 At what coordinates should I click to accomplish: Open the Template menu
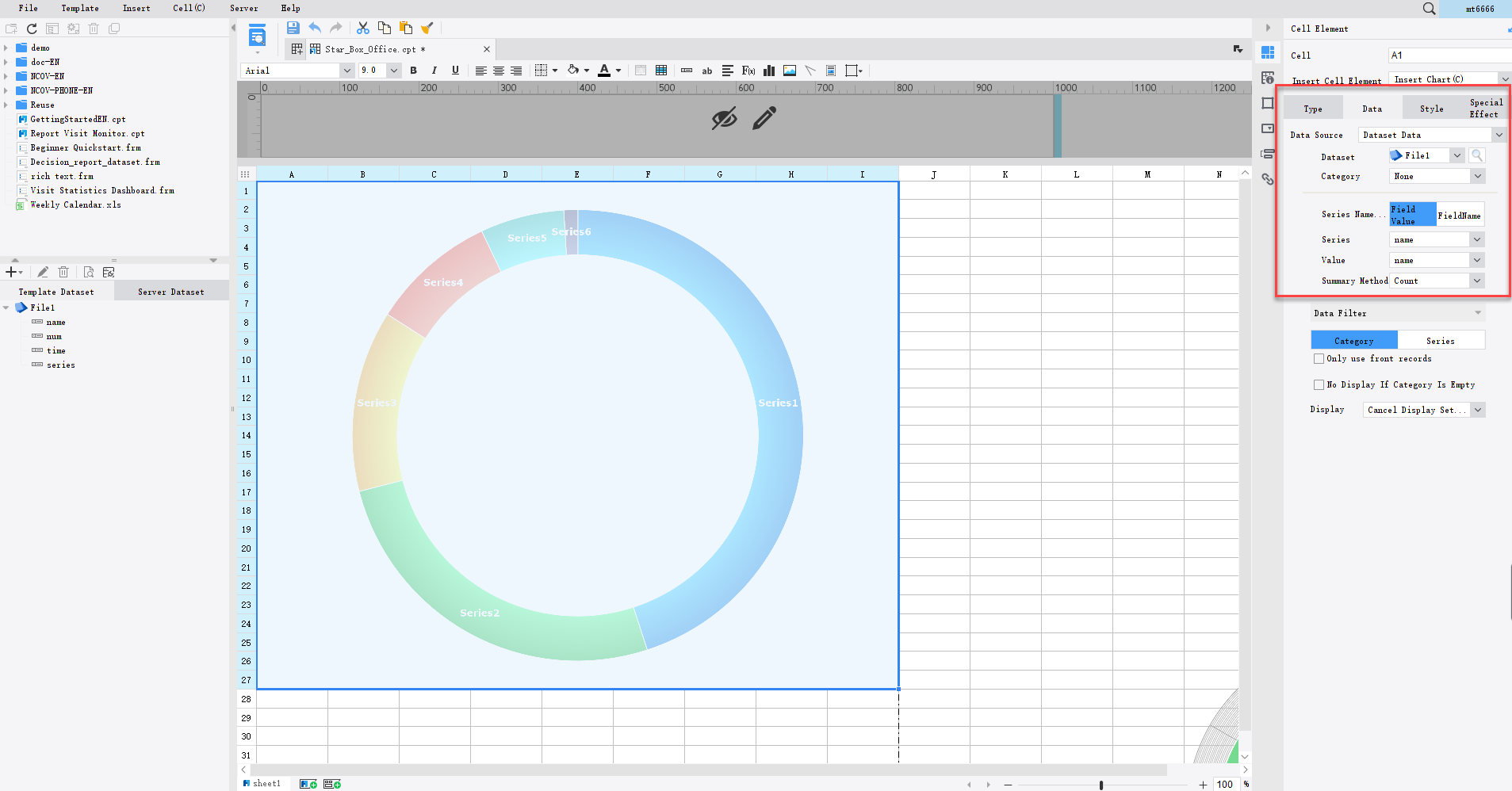pos(79,8)
